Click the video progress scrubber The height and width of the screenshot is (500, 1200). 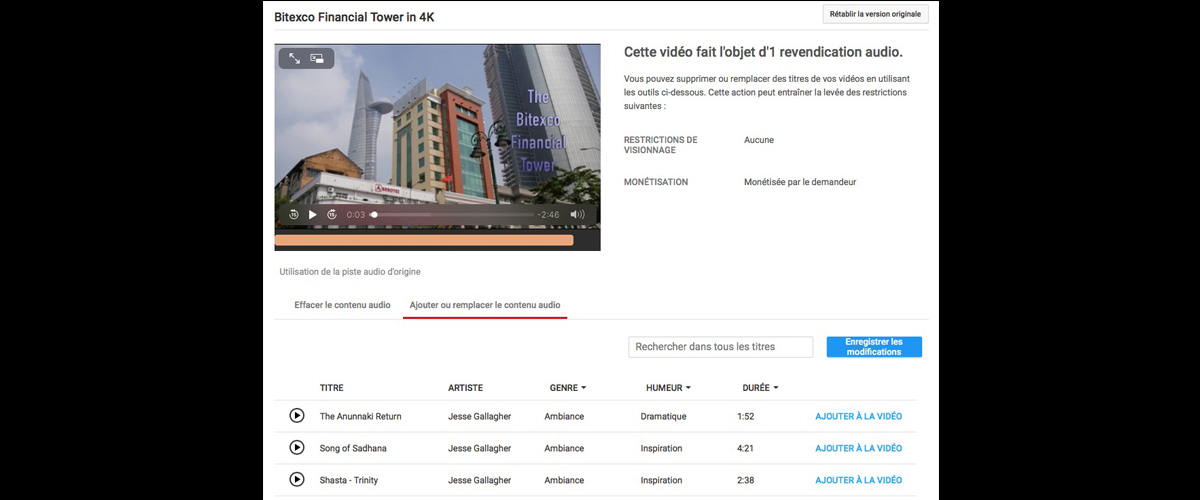coord(374,214)
